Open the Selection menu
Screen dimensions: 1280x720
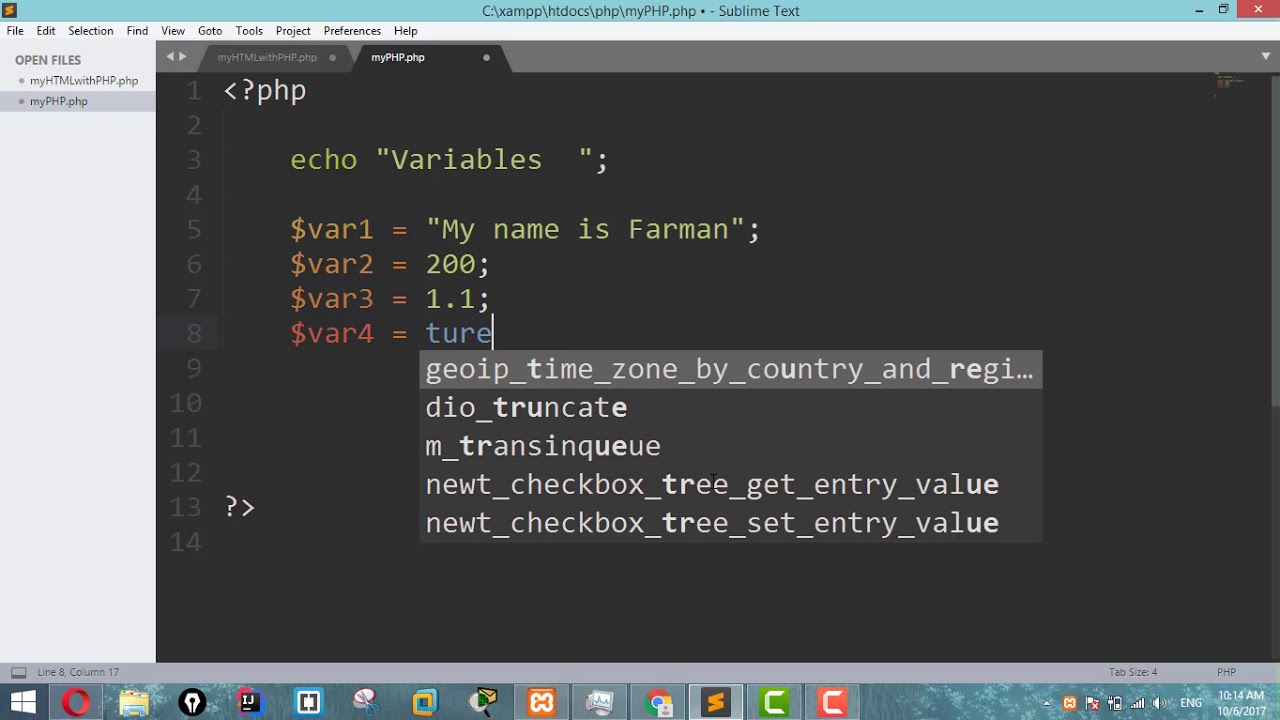[90, 30]
